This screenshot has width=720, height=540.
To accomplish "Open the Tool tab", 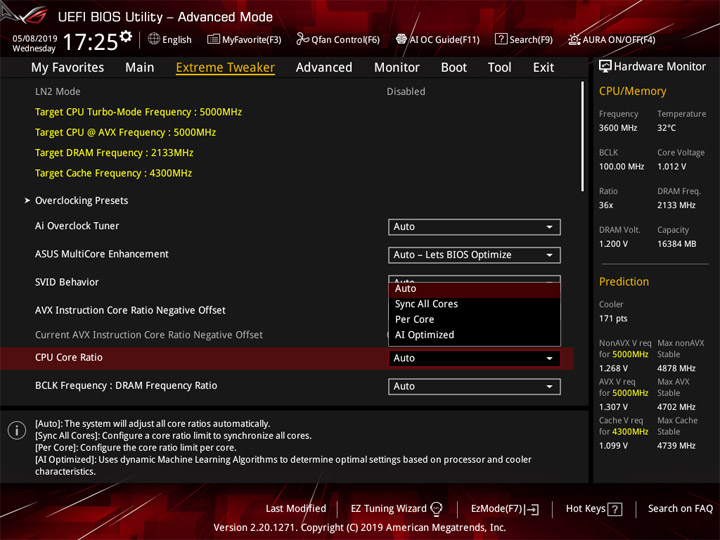I will click(x=499, y=68).
